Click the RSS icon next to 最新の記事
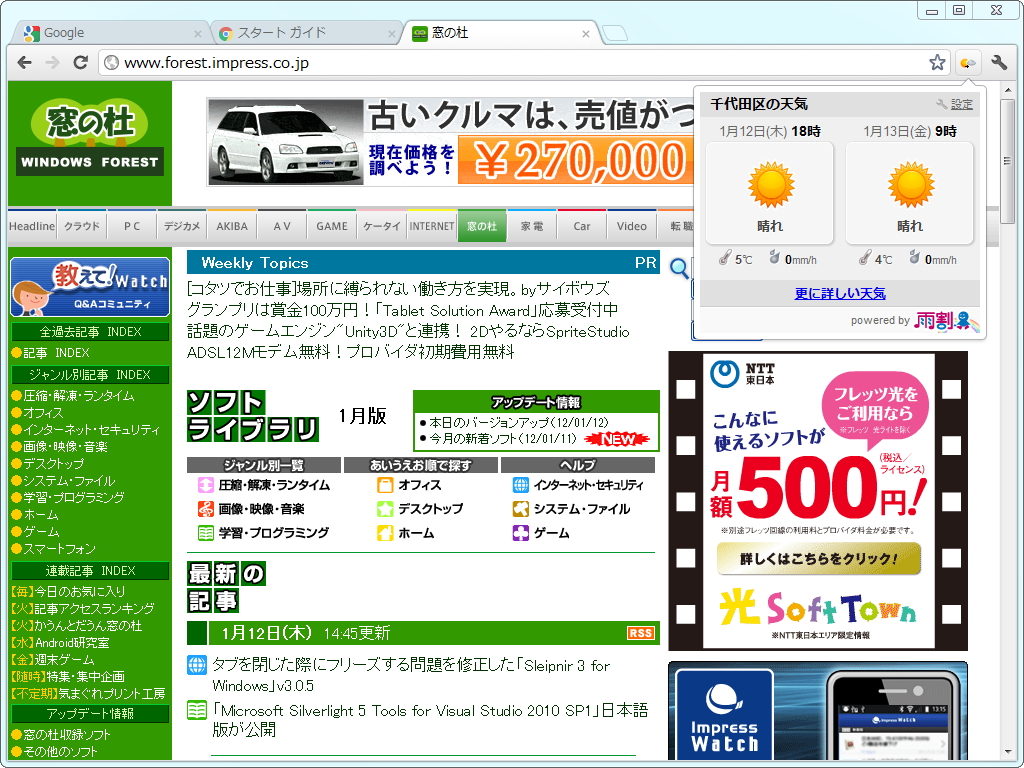Viewport: 1024px width, 768px height. pyautogui.click(x=640, y=633)
